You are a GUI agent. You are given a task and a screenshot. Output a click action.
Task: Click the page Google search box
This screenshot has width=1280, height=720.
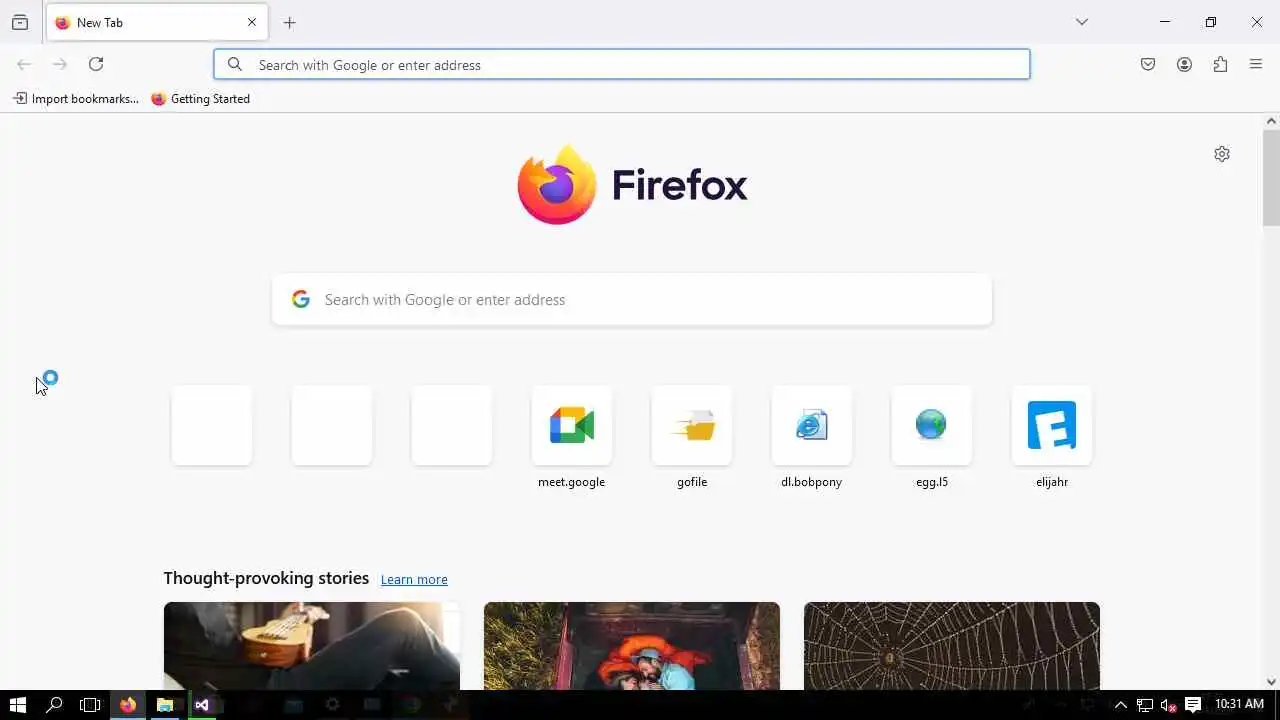click(632, 299)
